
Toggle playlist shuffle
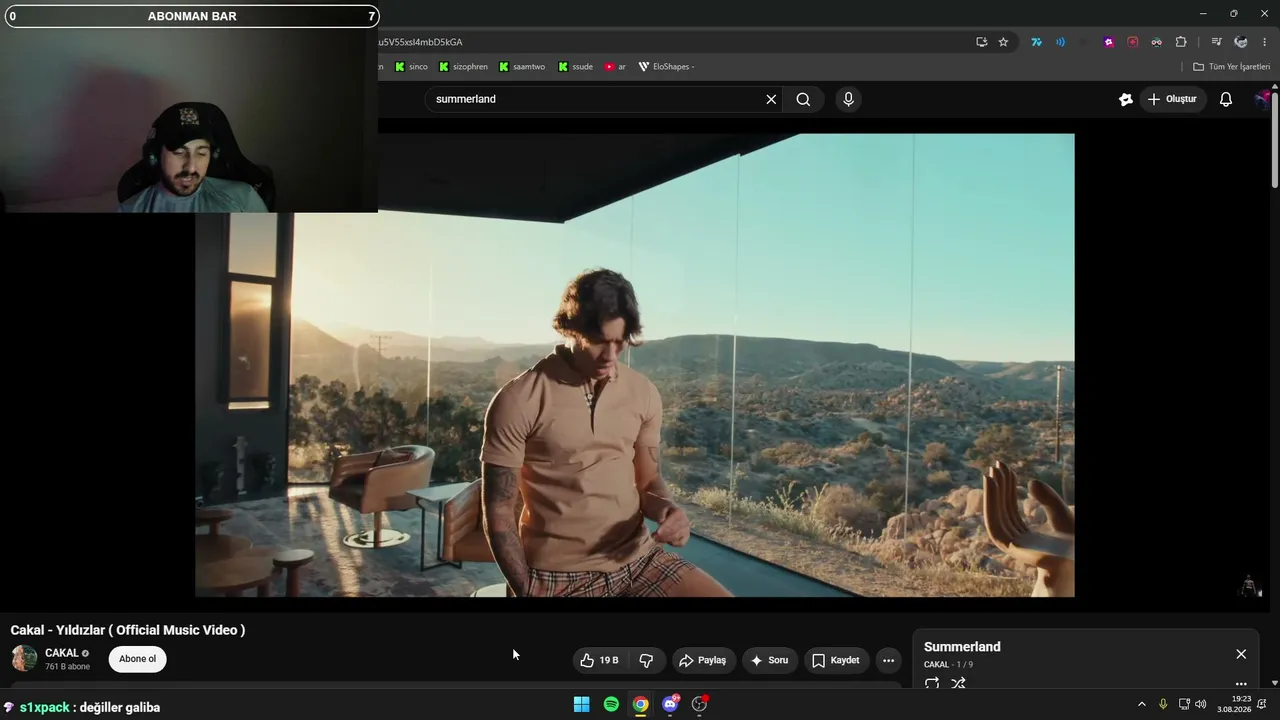[x=958, y=684]
